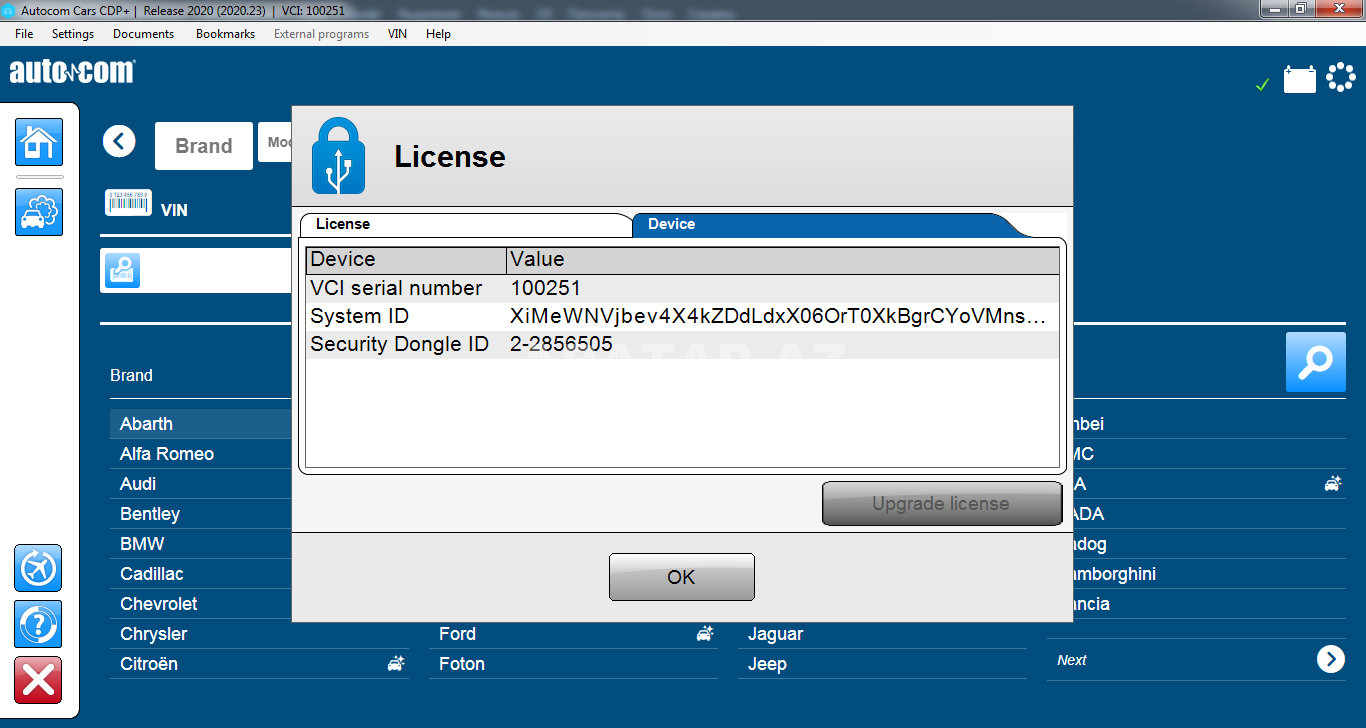Screen dimensions: 1366x728
Task: Click the Next link
Action: click(1071, 660)
